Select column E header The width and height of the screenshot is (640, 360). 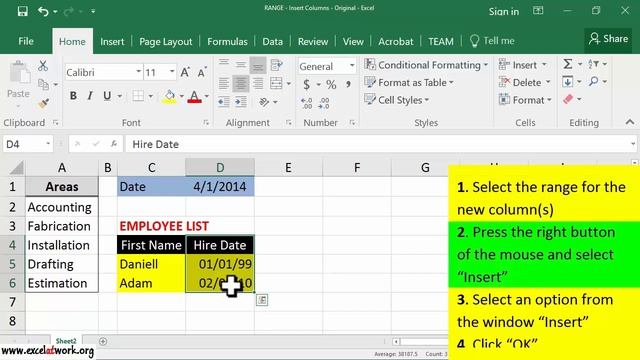click(288, 167)
